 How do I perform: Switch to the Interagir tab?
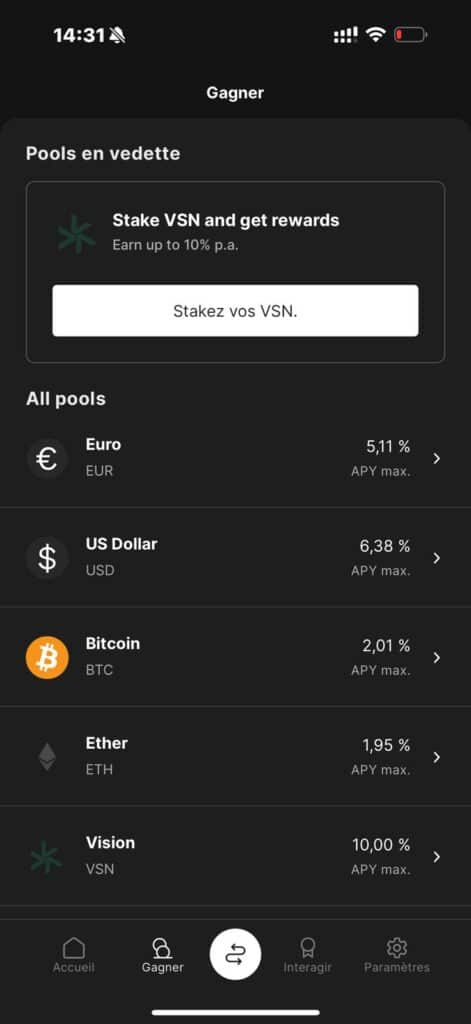coord(308,955)
